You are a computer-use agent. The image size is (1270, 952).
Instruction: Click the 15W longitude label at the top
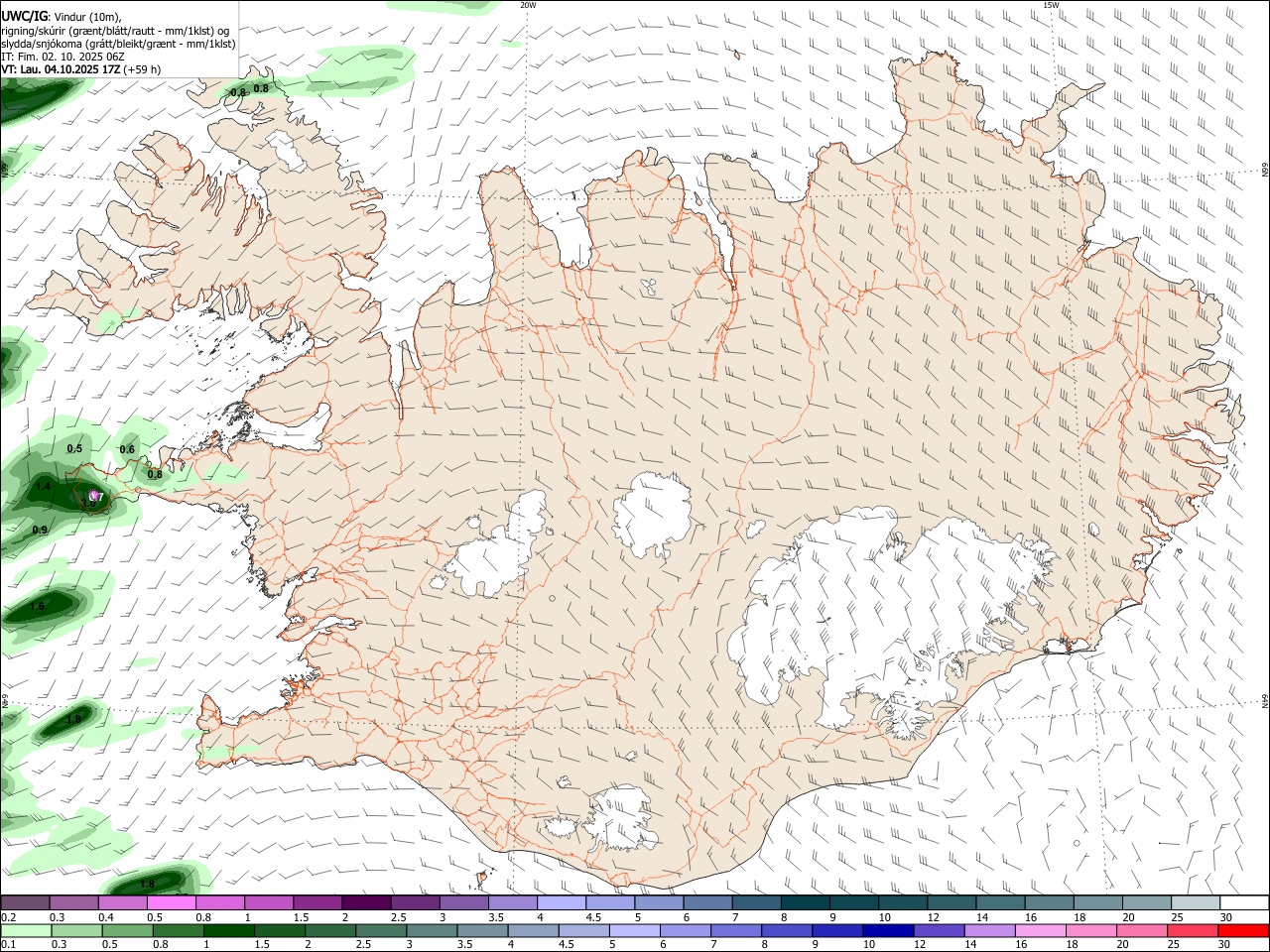[1051, 5]
